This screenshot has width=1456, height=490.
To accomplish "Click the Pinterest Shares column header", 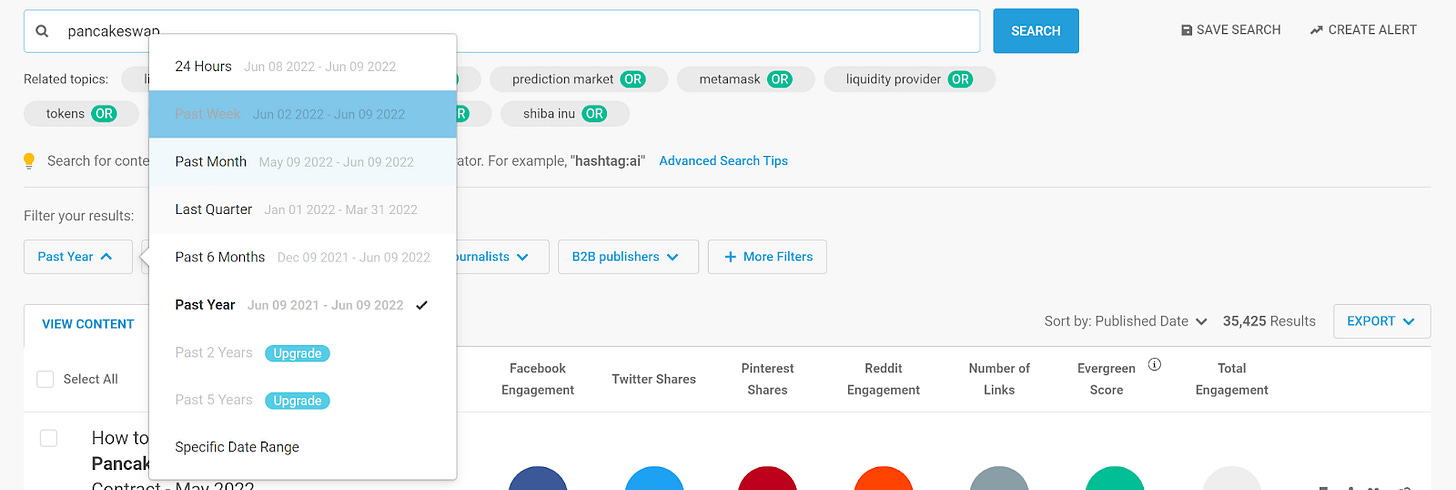I will point(767,379).
